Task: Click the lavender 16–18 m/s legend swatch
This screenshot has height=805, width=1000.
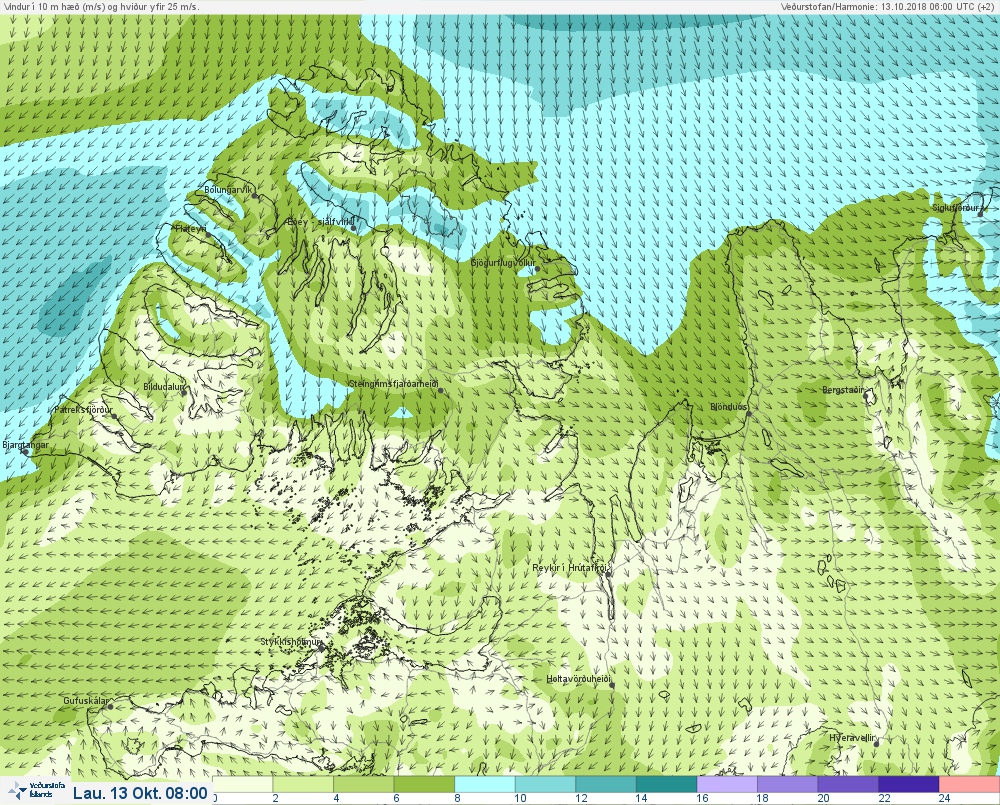Action: pos(727,784)
